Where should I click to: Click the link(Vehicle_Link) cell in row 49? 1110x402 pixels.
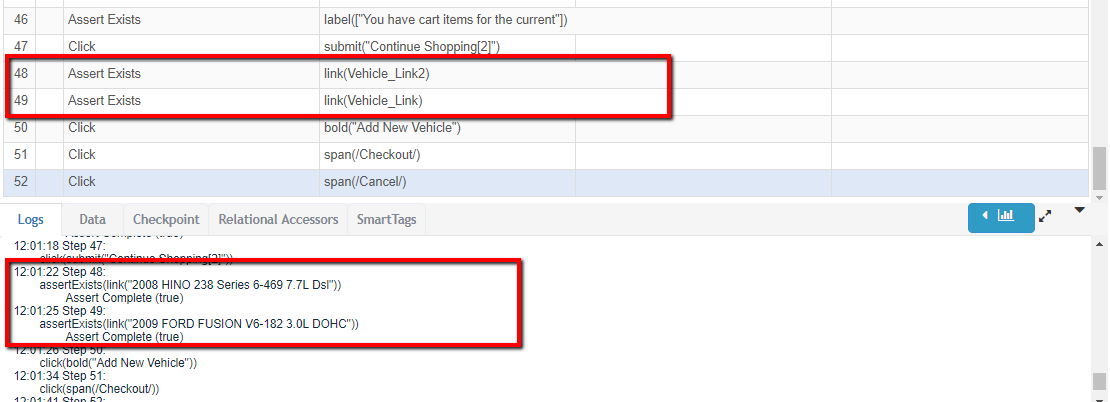447,100
